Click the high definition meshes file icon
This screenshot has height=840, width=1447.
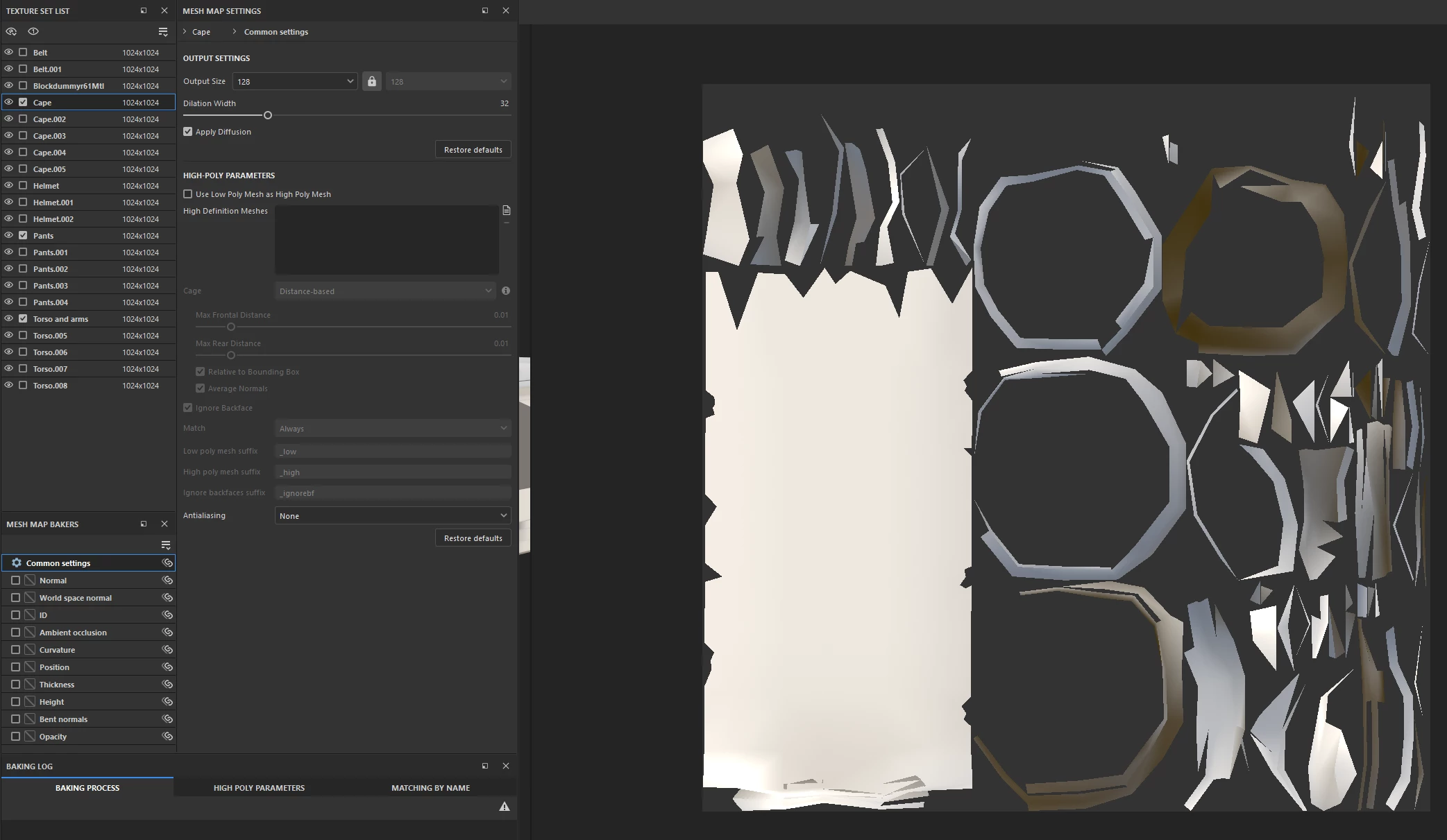(x=506, y=210)
